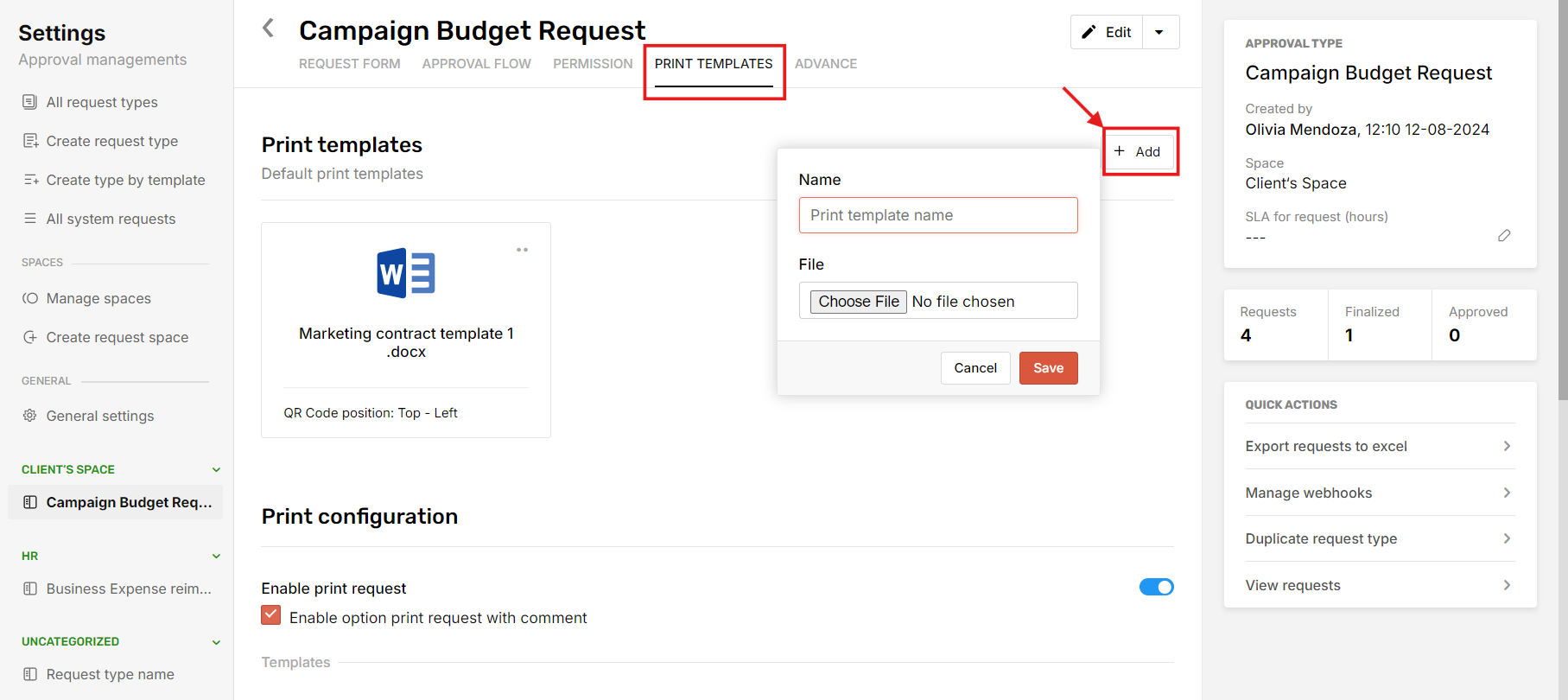
Task: Click the SLA edit pencil icon
Action: pyautogui.click(x=1504, y=236)
